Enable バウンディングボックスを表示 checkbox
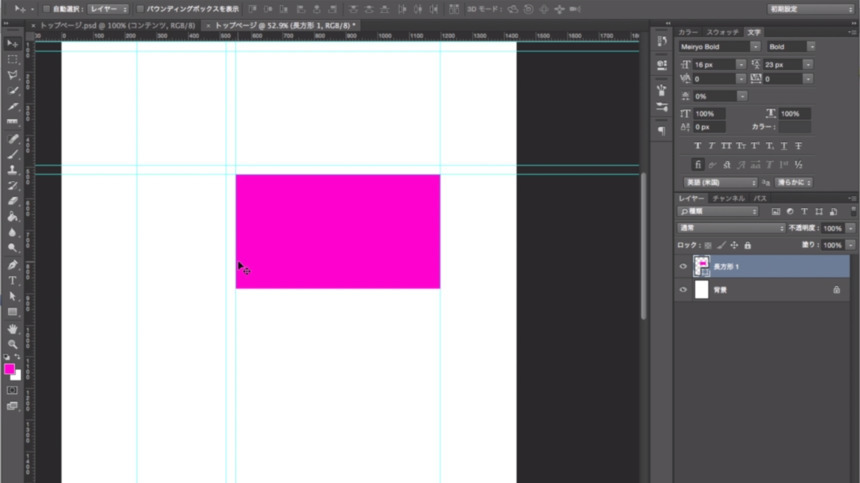The width and height of the screenshot is (860, 483). (x=140, y=9)
